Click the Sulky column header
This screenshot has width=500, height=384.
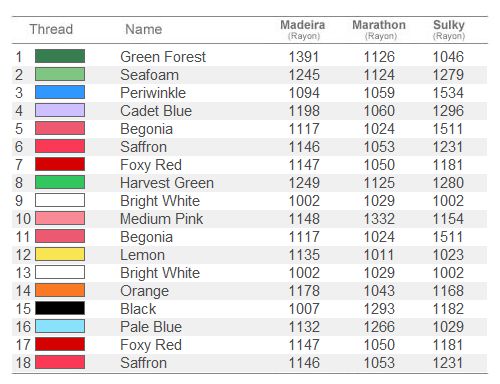(449, 29)
